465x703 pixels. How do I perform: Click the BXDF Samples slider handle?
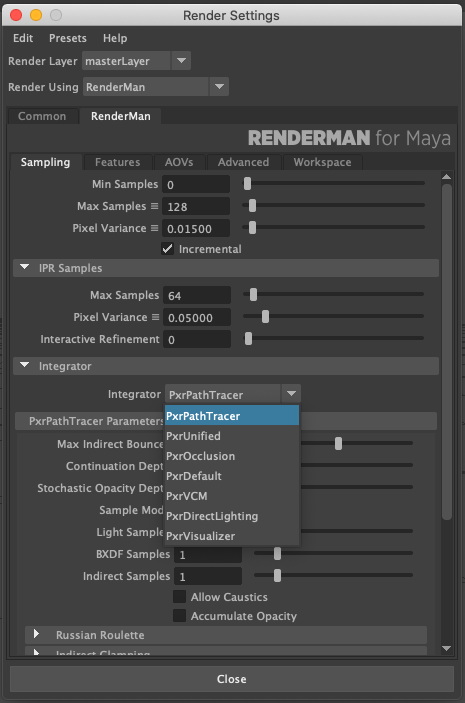coord(278,553)
